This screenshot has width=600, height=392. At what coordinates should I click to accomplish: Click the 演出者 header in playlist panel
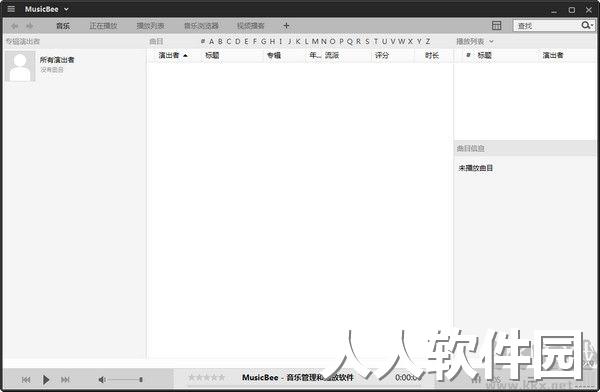coord(553,56)
